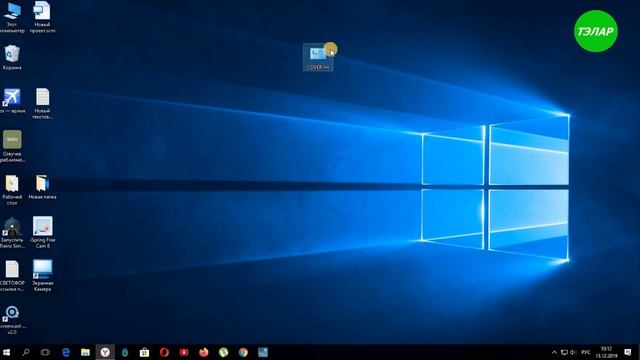Select the Корзина recycle bin icon
This screenshot has height=360, width=640.
coord(12,57)
